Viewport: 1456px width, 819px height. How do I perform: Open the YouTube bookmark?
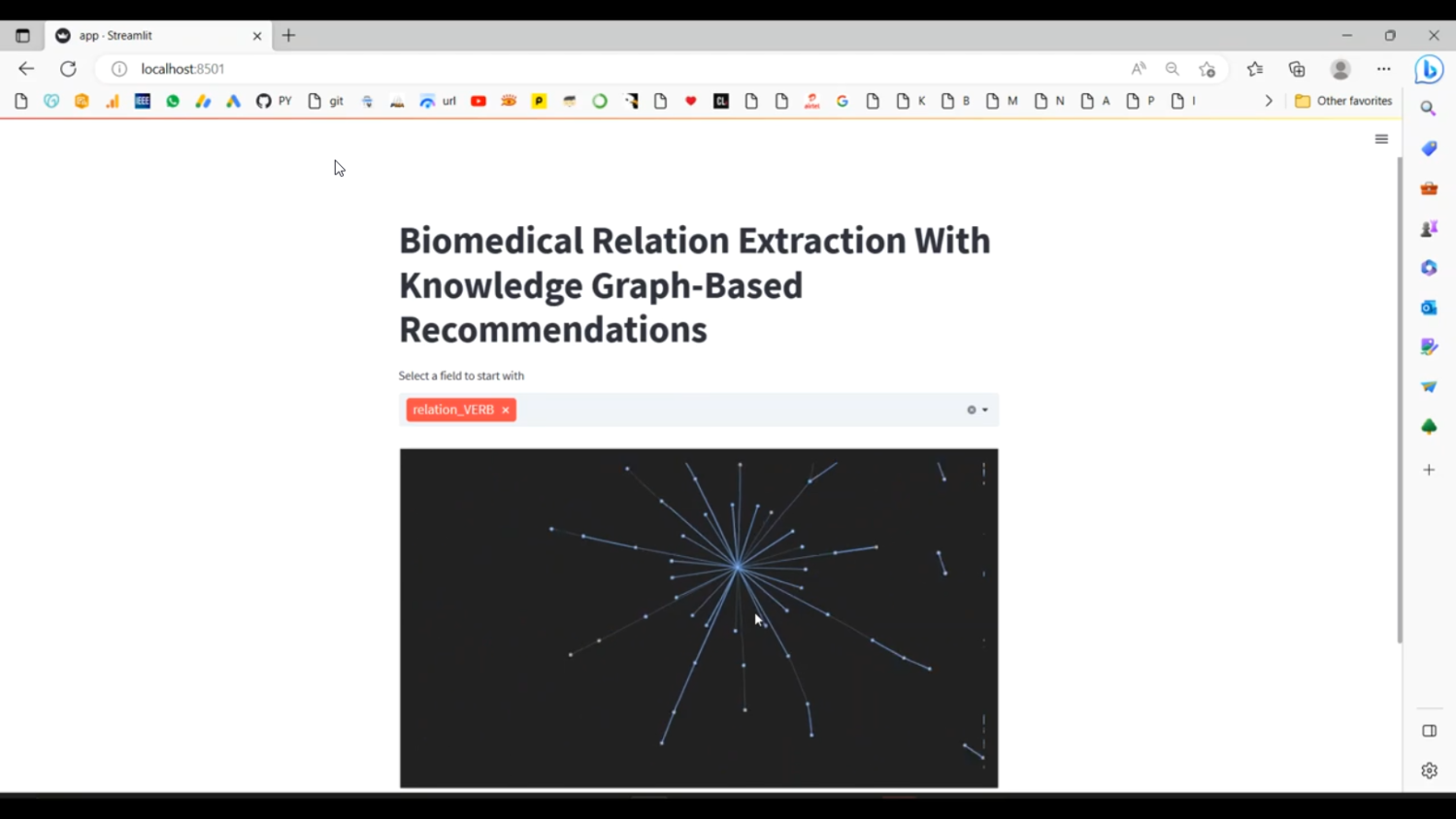coord(479,101)
